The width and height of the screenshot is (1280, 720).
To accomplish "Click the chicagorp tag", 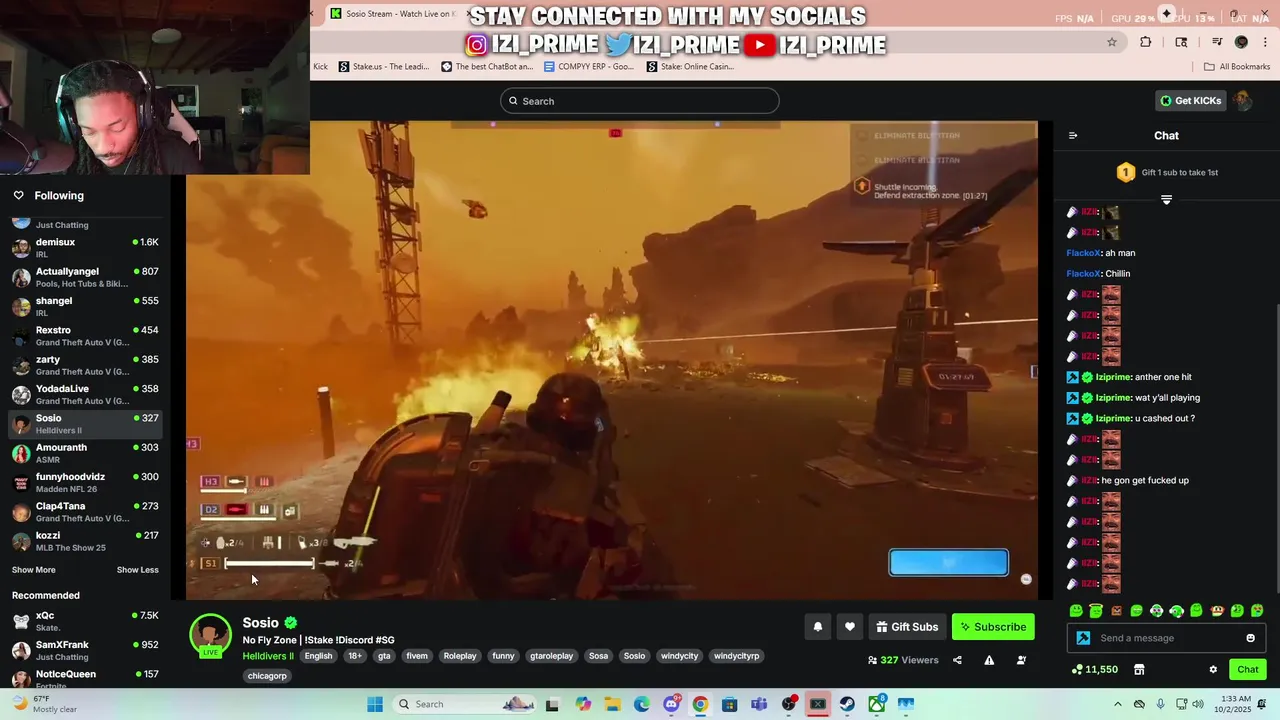I will tap(267, 676).
